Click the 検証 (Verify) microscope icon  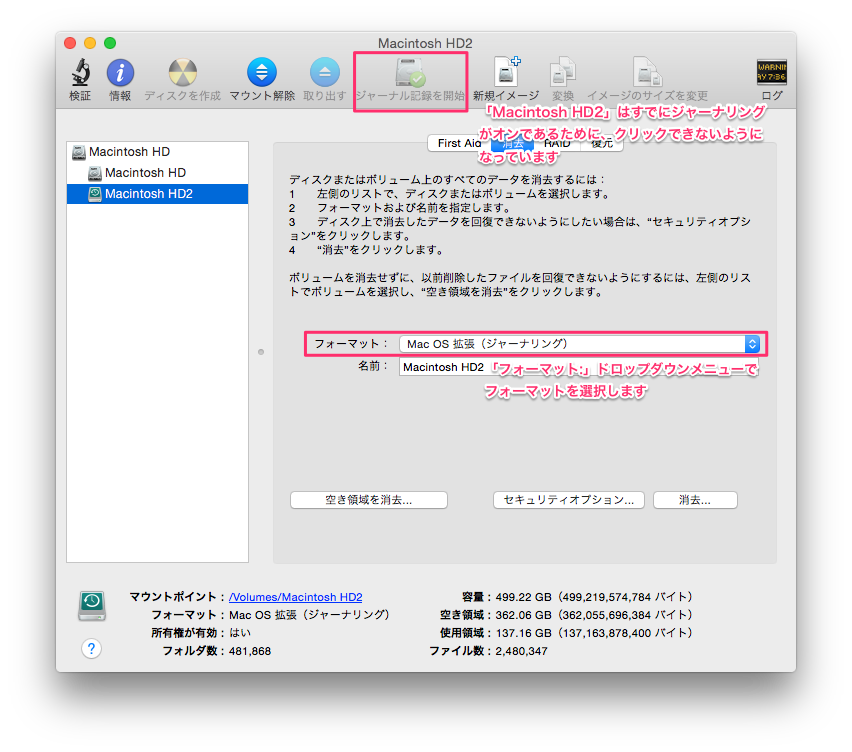click(x=80, y=72)
